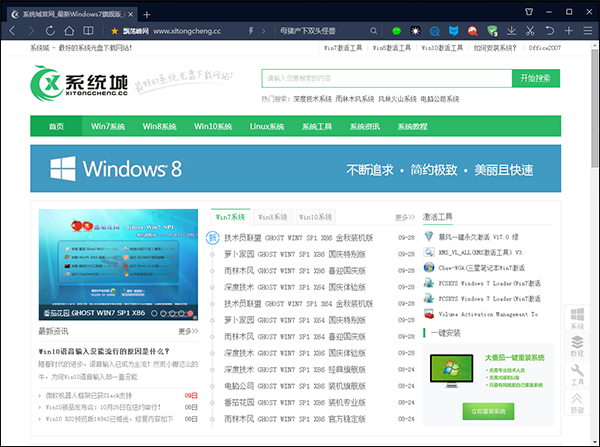Image resolution: width=600 pixels, height=447 pixels.
Task: Click the bookmark star in address bar
Action: tap(114, 31)
